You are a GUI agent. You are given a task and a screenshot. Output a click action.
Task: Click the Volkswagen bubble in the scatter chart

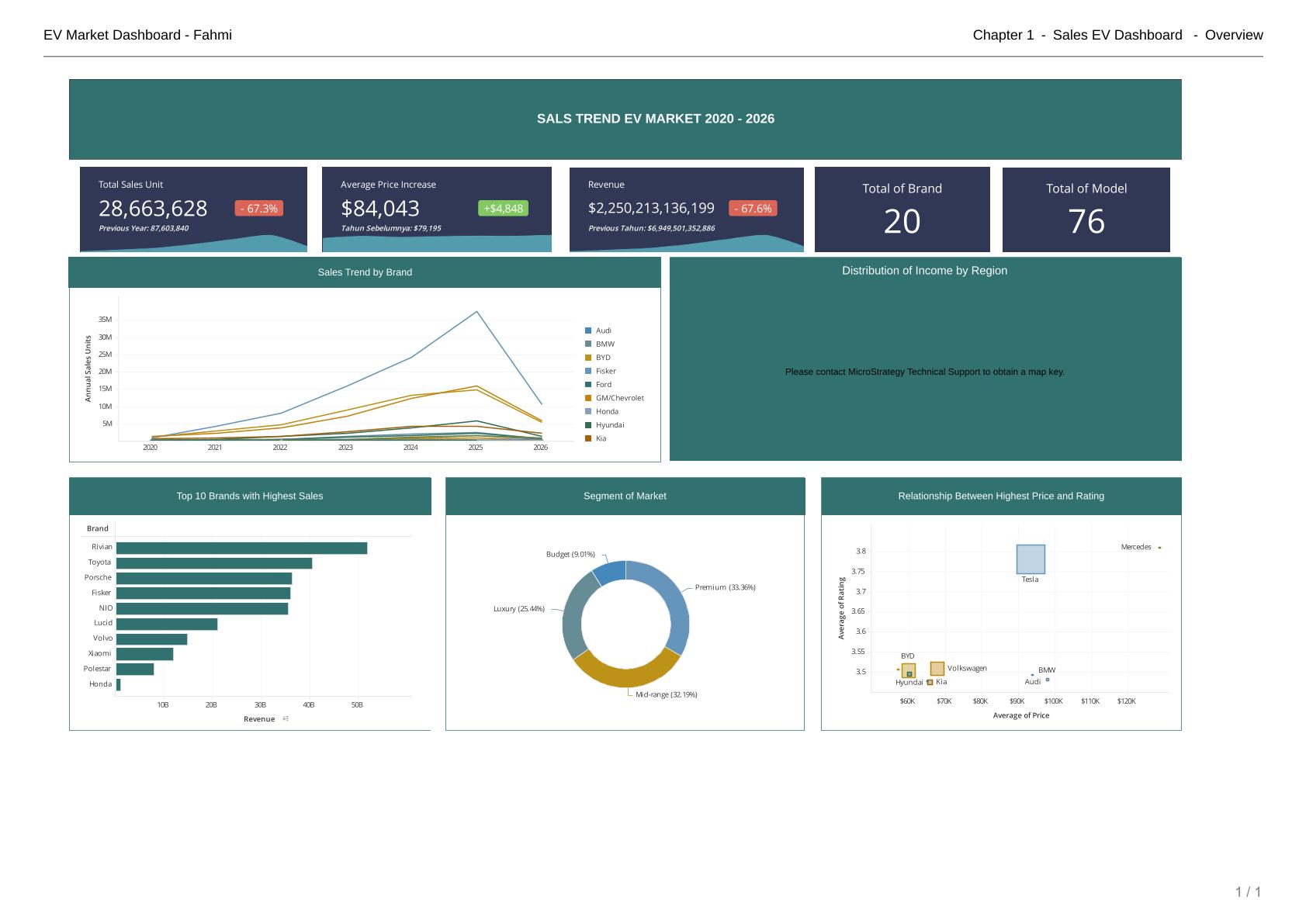[937, 669]
